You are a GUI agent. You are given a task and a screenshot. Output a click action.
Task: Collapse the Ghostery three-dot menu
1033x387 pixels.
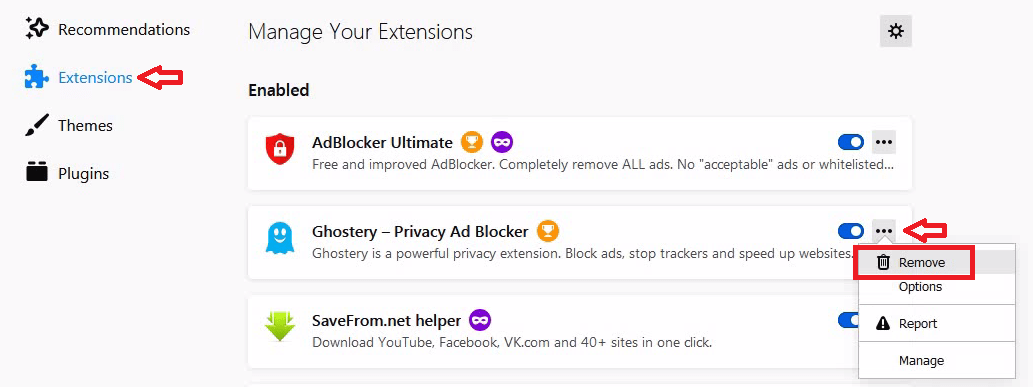coord(883,231)
